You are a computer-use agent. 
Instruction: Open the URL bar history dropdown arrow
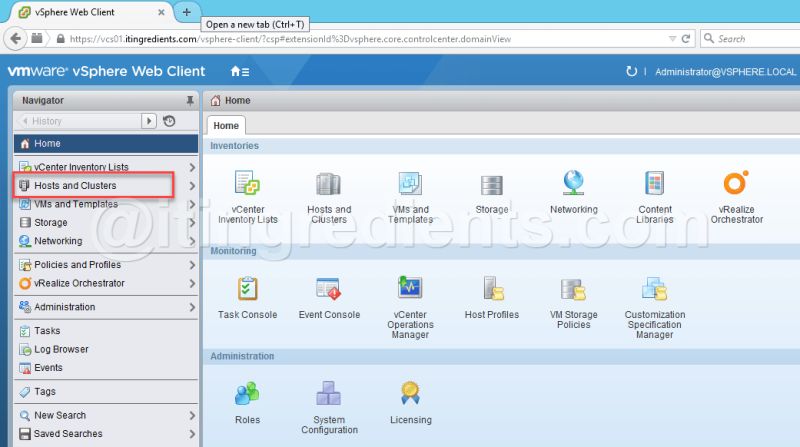pos(672,39)
